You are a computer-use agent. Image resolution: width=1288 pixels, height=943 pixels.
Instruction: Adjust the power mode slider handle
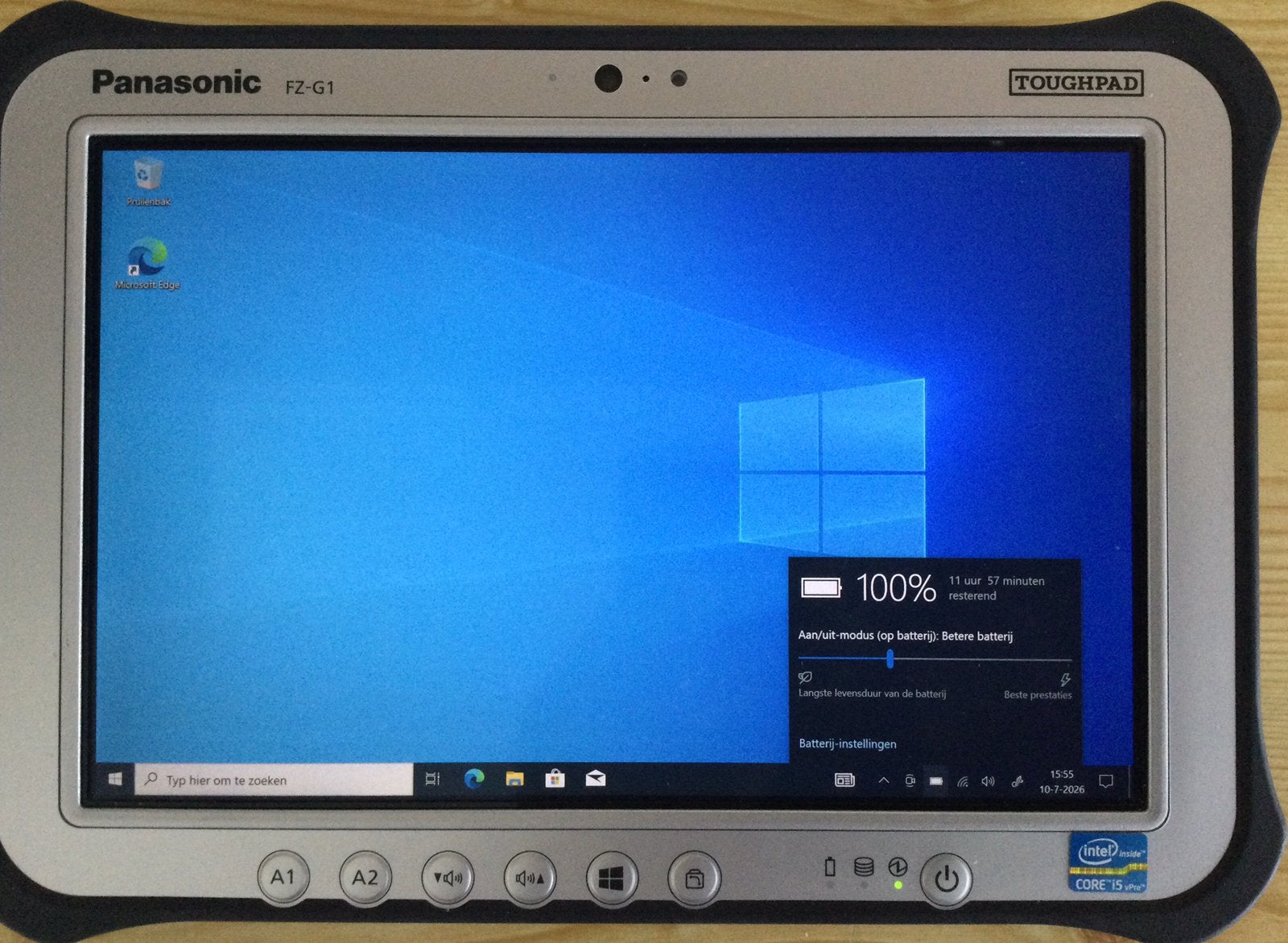point(890,659)
